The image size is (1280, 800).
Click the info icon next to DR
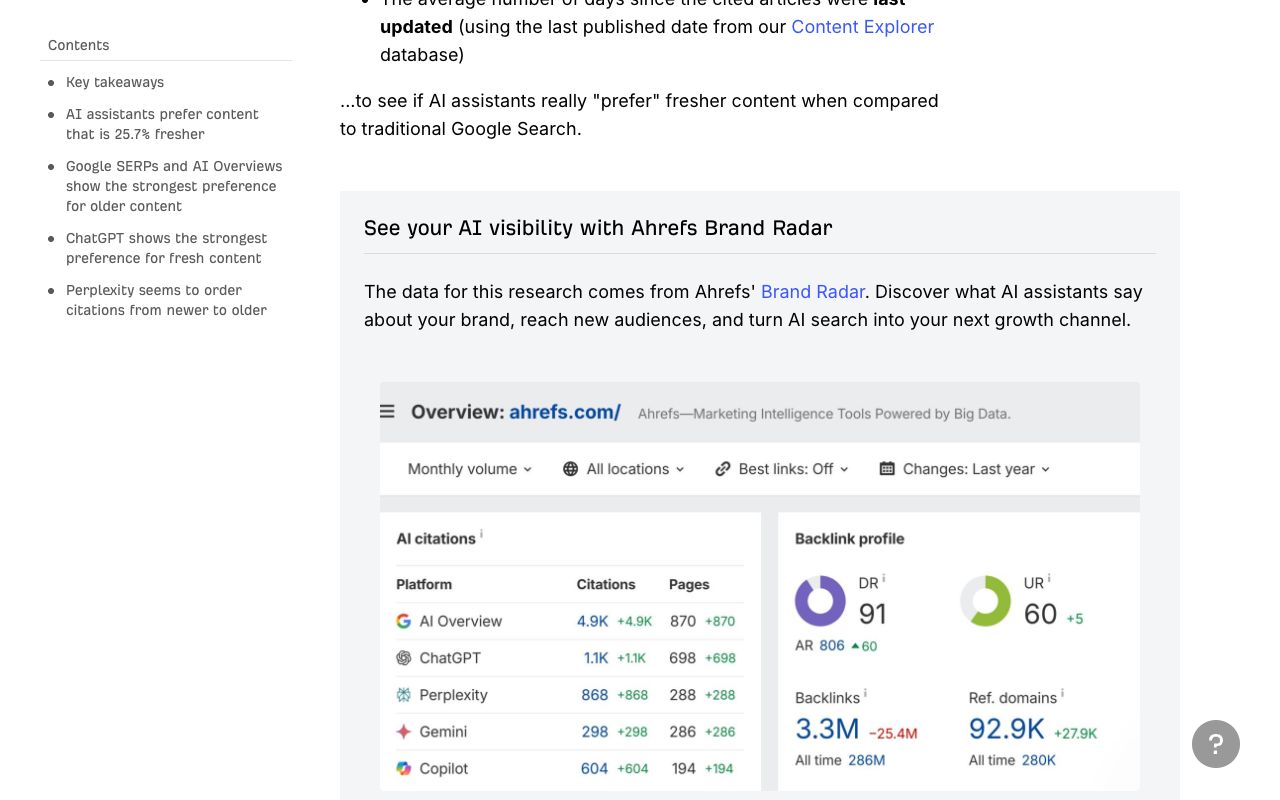(883, 578)
